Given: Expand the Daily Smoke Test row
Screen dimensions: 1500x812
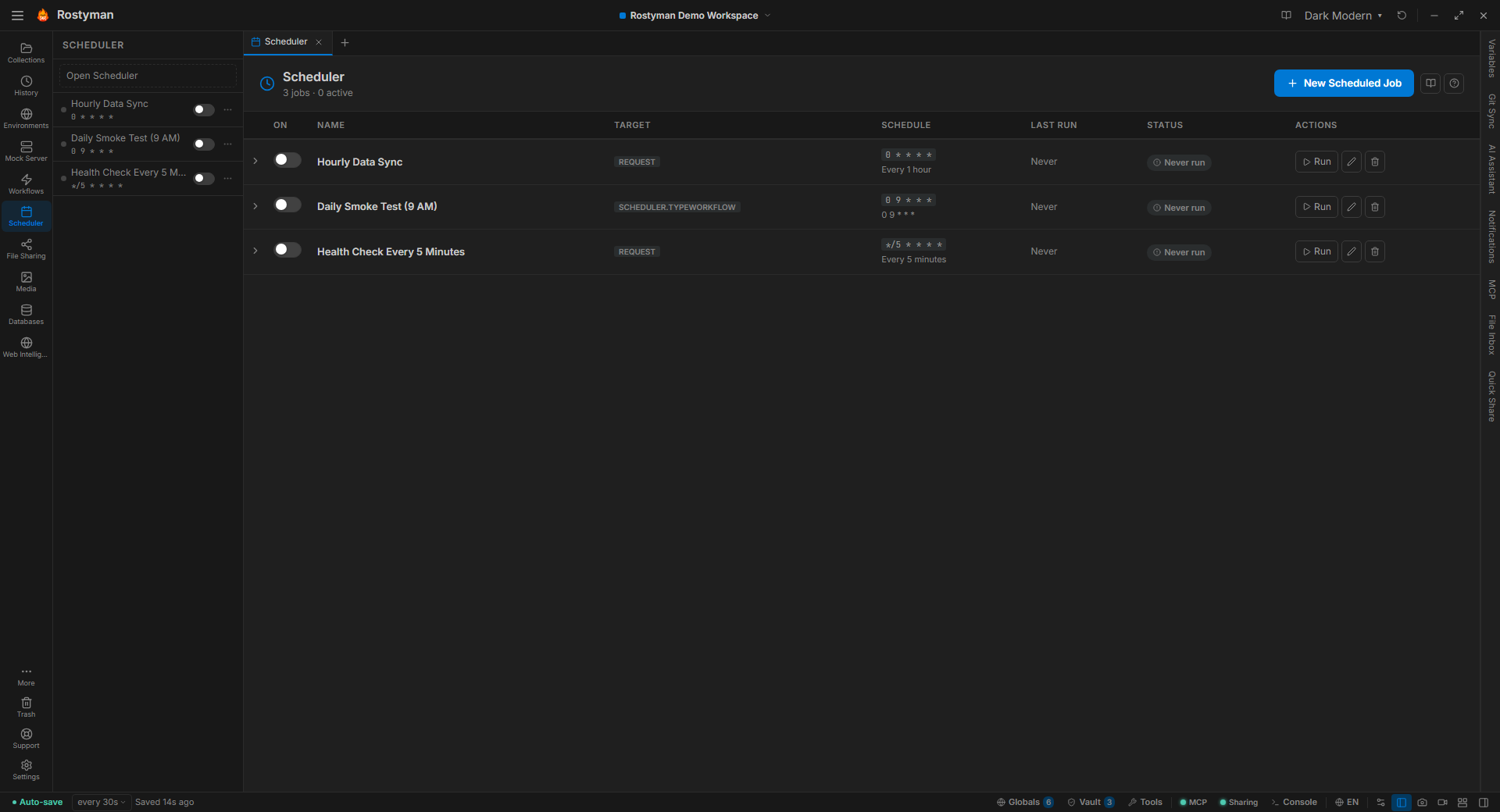Looking at the screenshot, I should (255, 206).
